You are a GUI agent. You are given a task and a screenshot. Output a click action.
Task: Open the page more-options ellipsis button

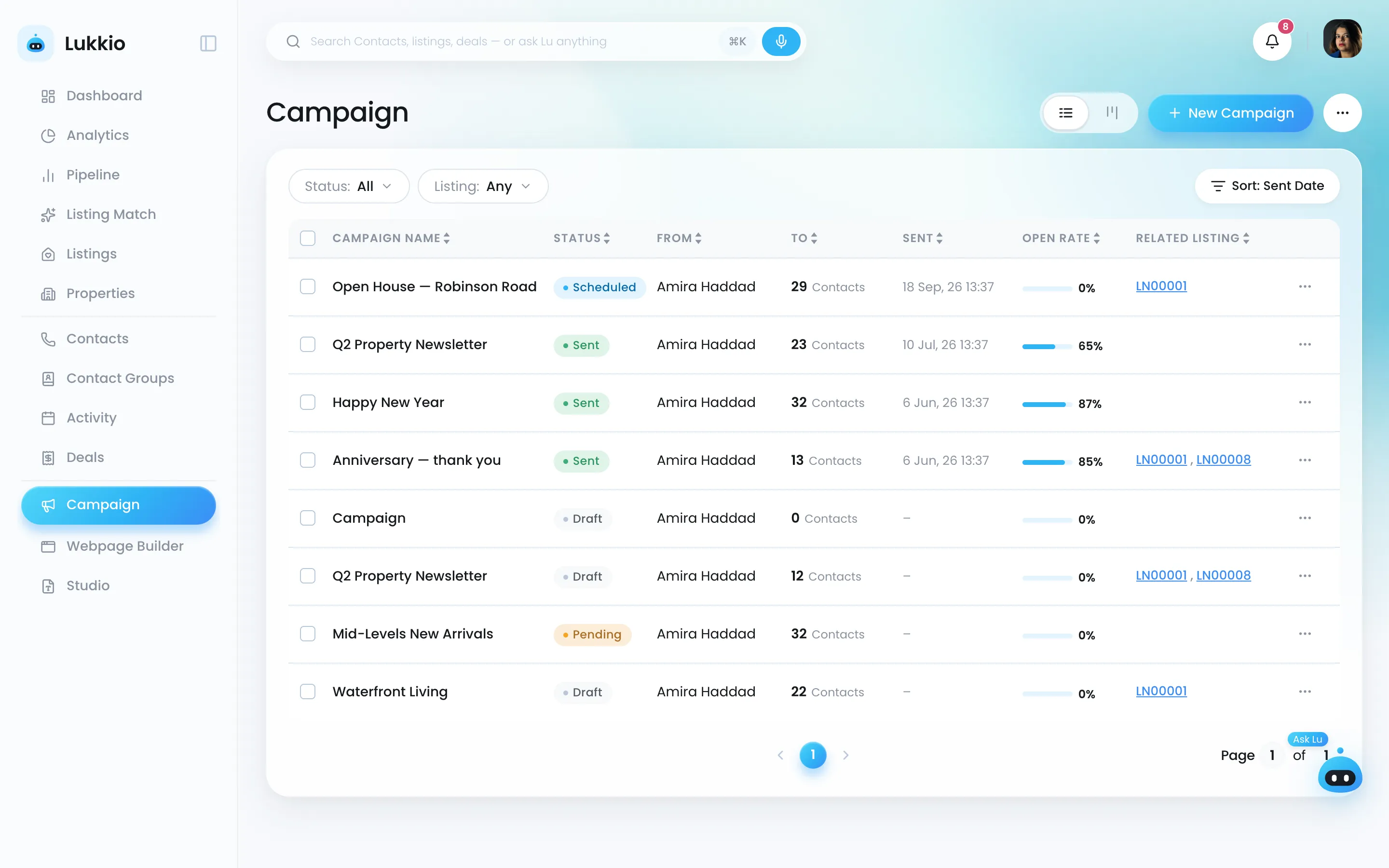(x=1343, y=112)
